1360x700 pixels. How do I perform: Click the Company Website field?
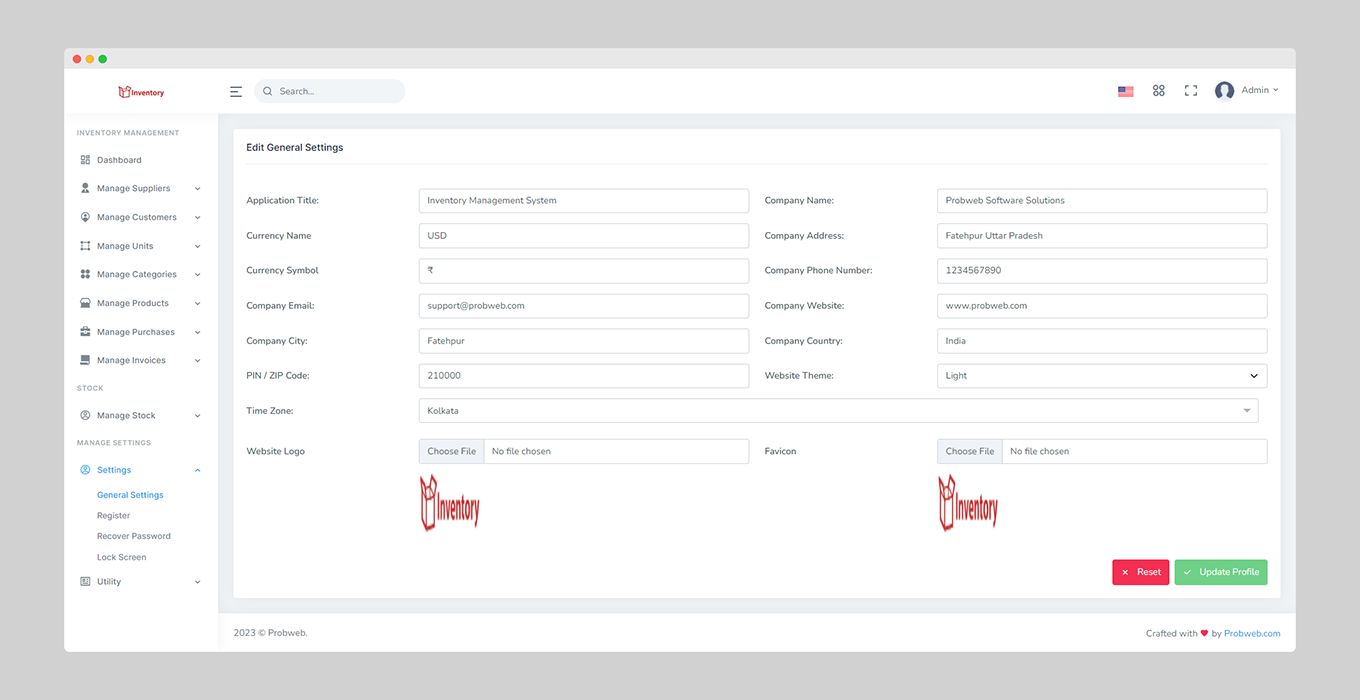pyautogui.click(x=1102, y=306)
